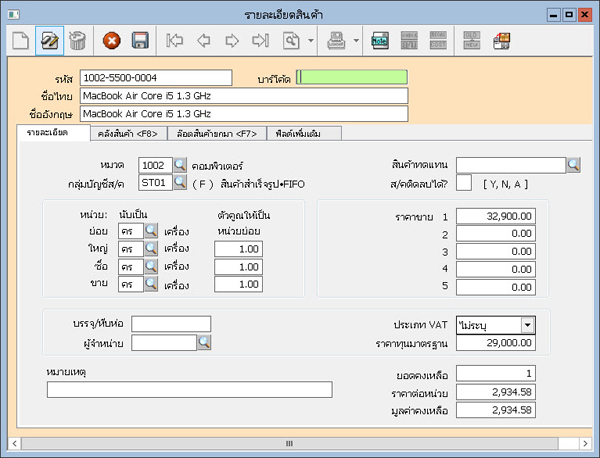Image resolution: width=600 pixels, height=458 pixels.
Task: Open the ประเภท VAT dropdown
Action: [528, 325]
